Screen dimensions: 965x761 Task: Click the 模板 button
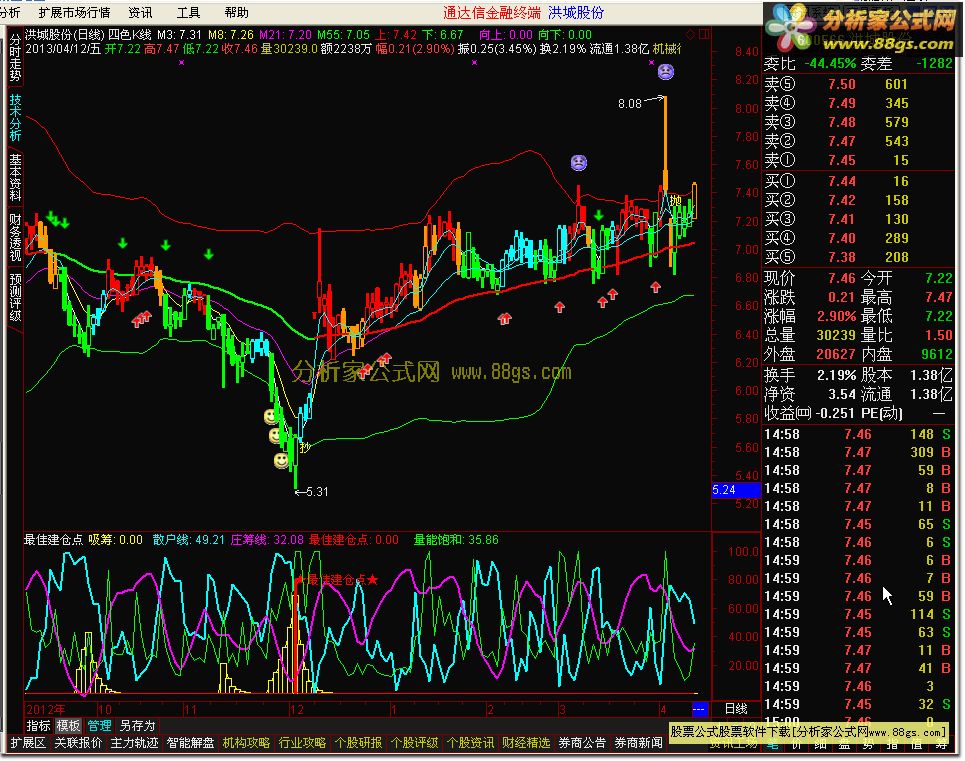coord(68,726)
